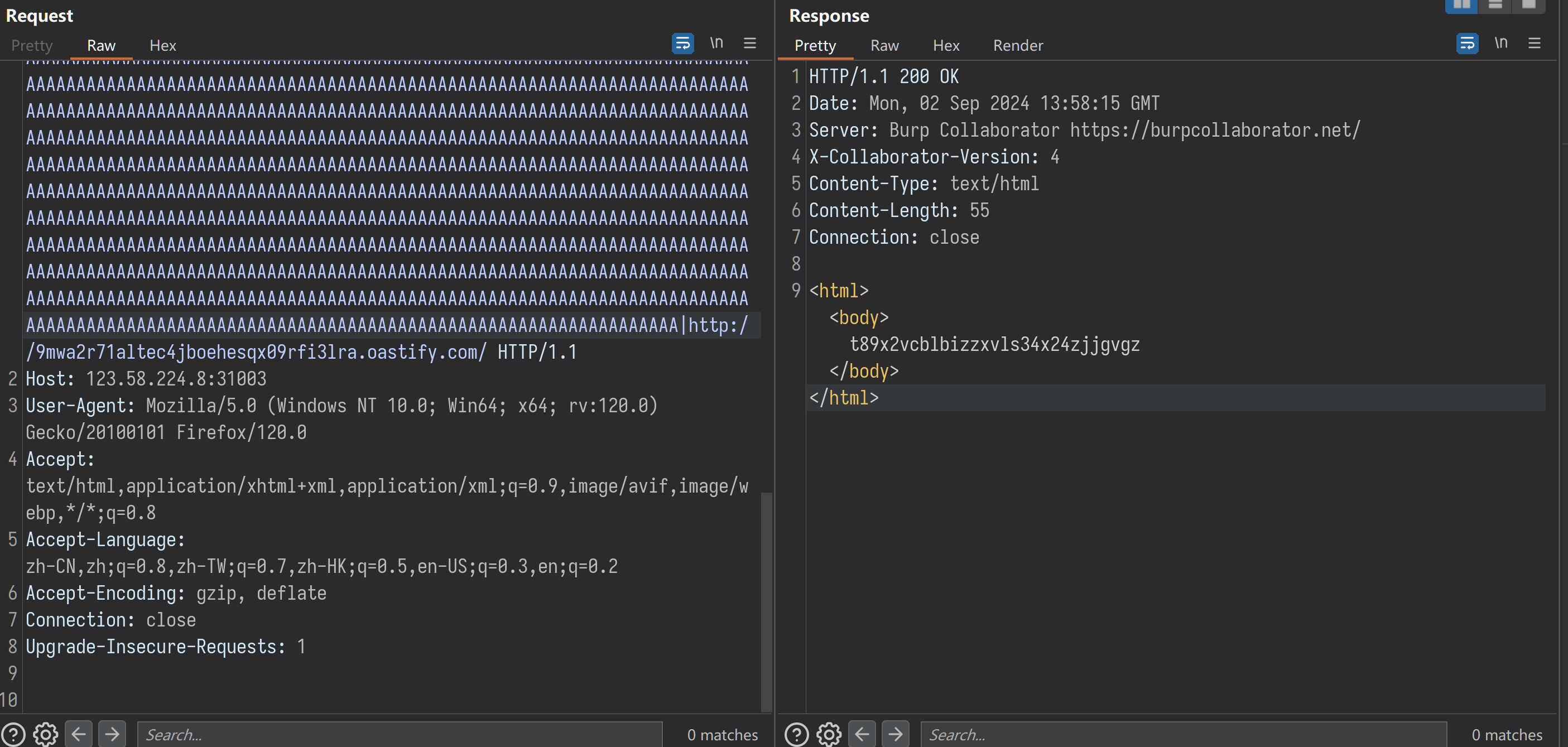Click Upgrade-Insecure-Requests header
This screenshot has height=747, width=1568.
(x=166, y=647)
